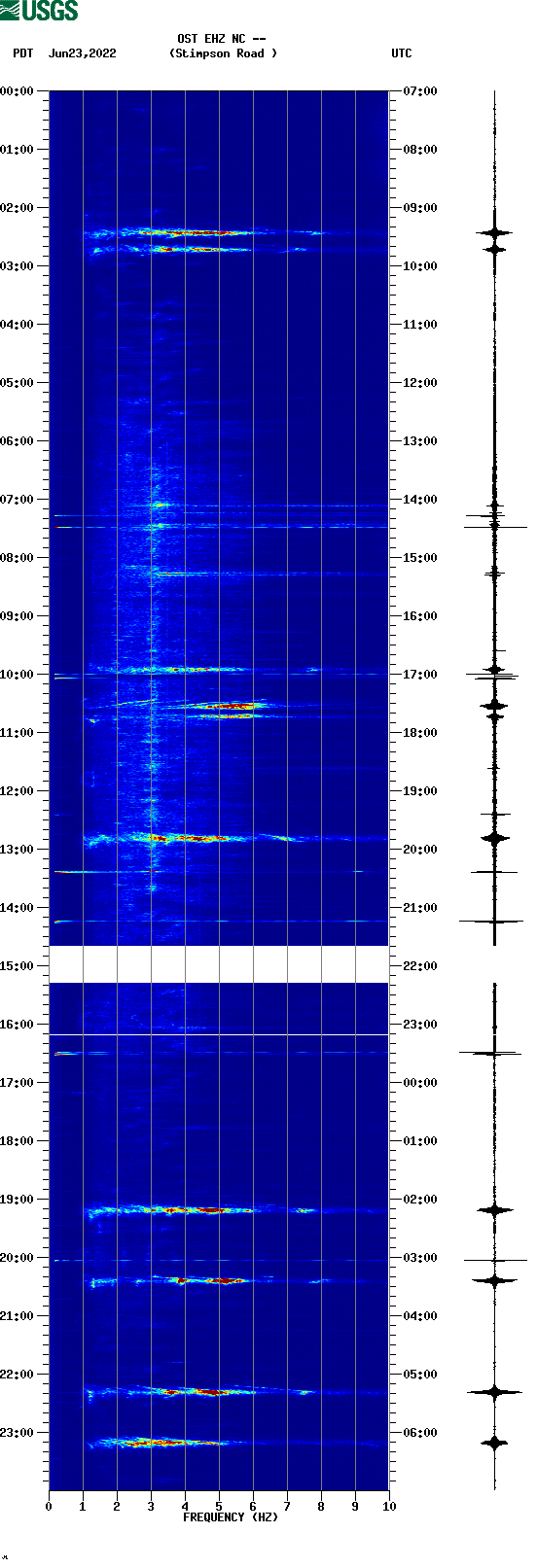Click the USGS logo
The height and width of the screenshot is (1568, 537).
(x=39, y=11)
